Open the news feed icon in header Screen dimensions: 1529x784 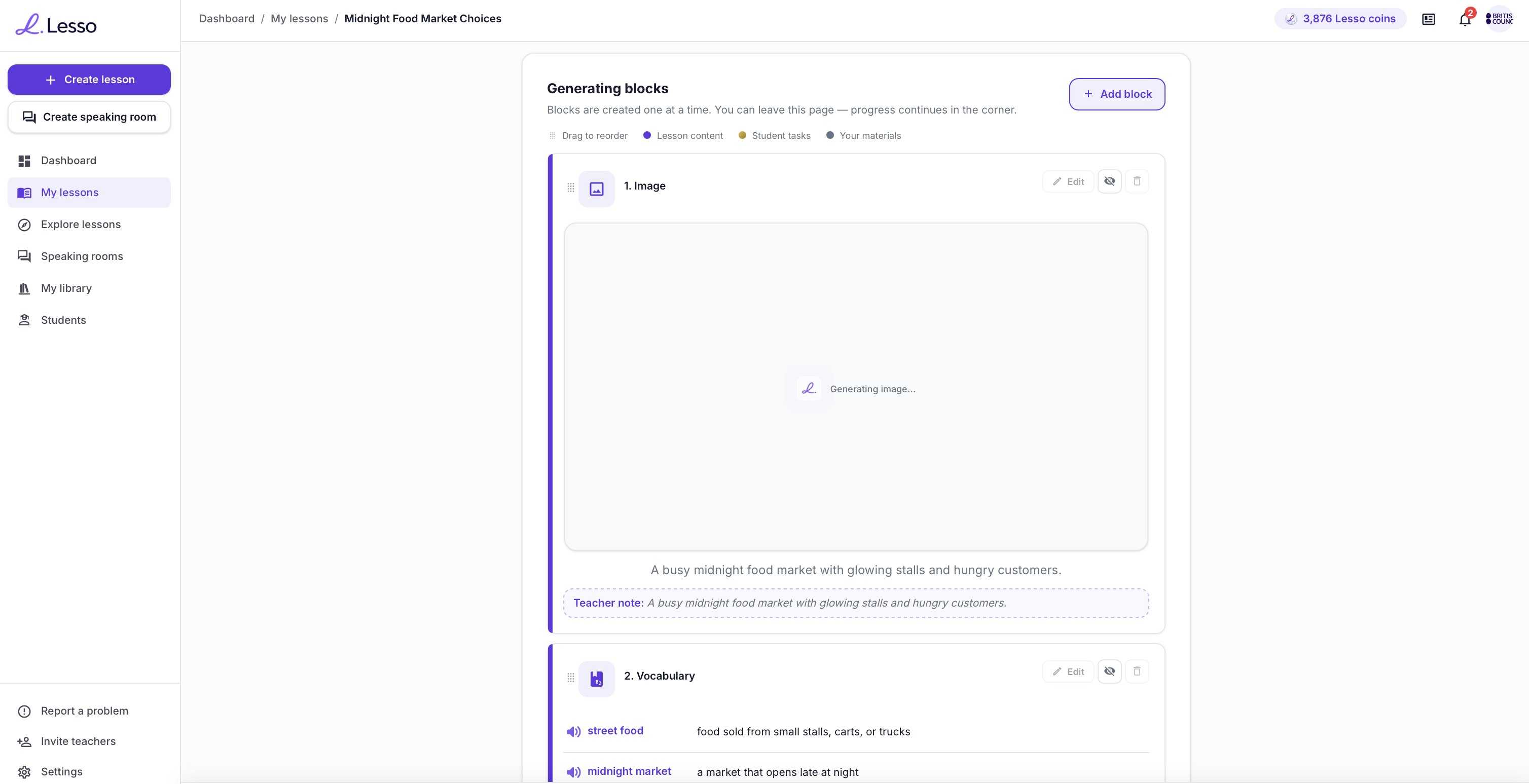pos(1429,19)
